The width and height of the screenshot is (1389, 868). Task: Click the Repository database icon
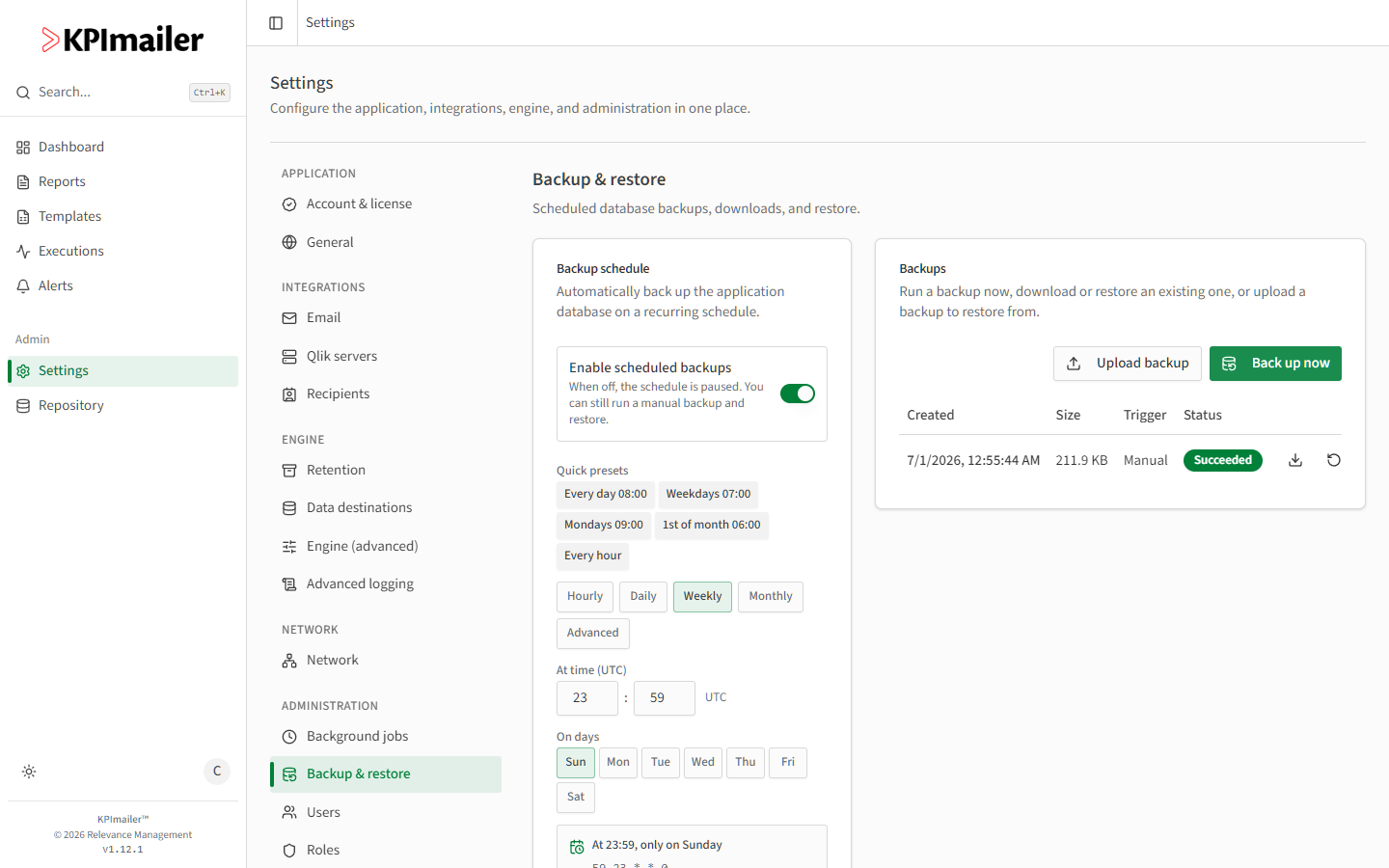tap(23, 406)
